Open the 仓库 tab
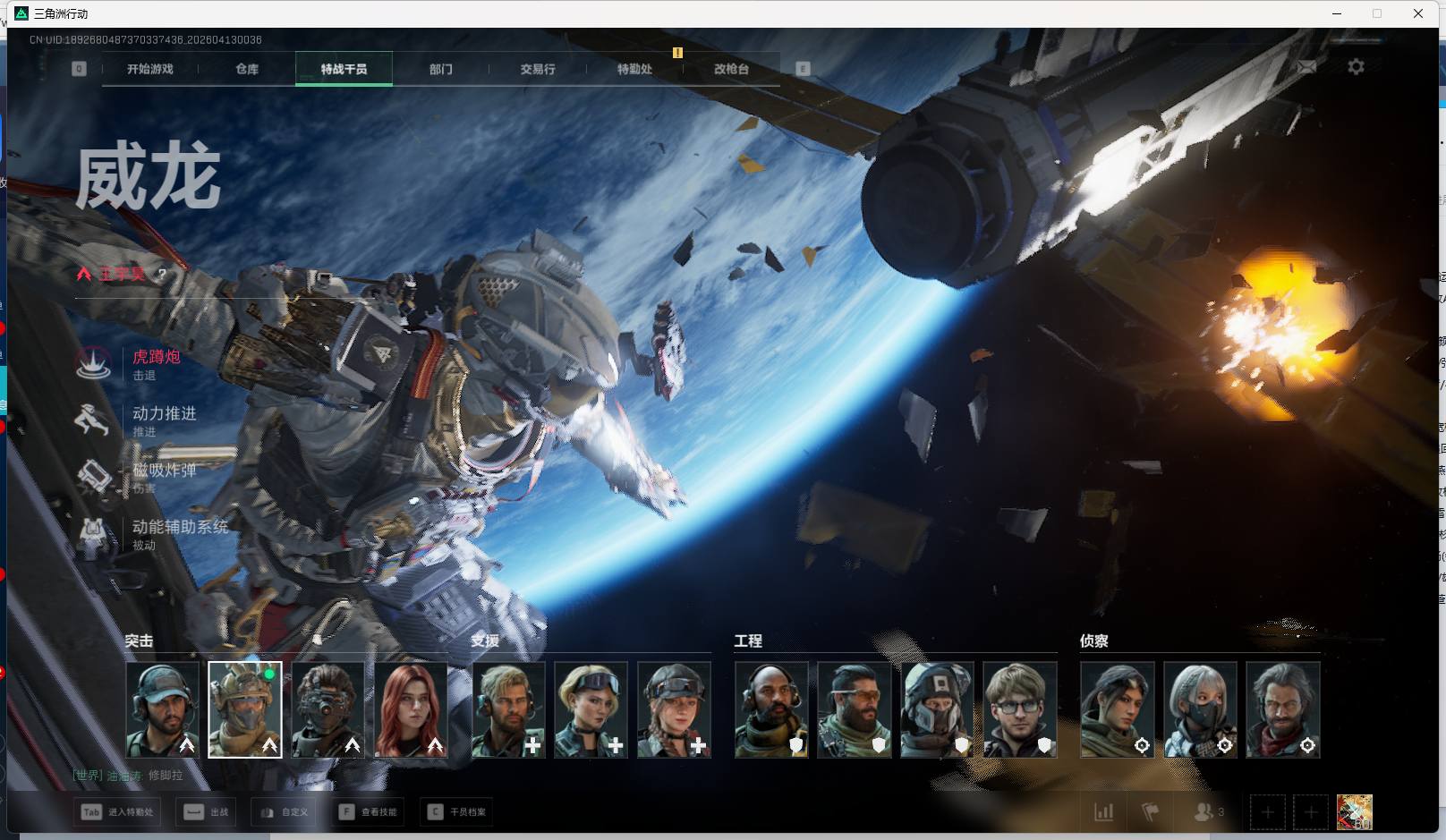This screenshot has height=840, width=1446. (x=247, y=69)
